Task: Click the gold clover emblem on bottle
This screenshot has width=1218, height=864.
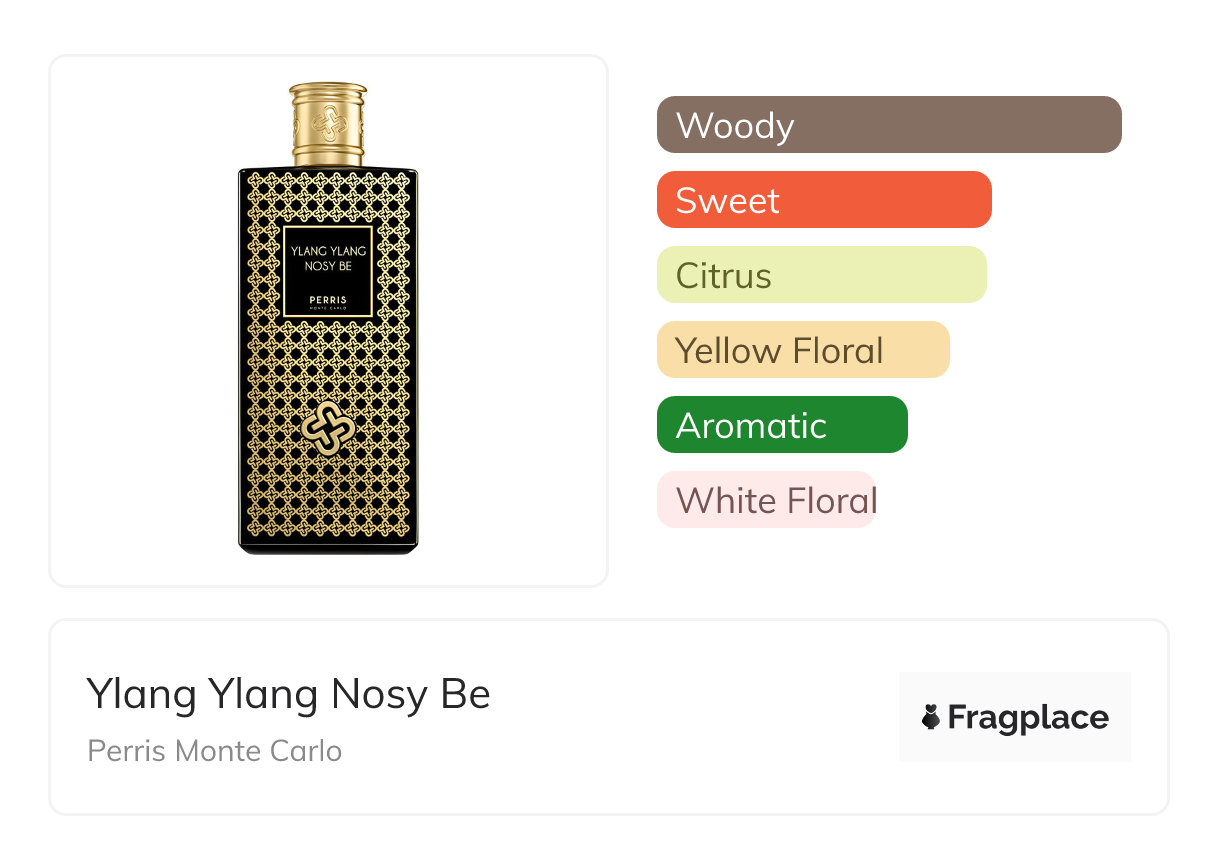Action: [329, 427]
